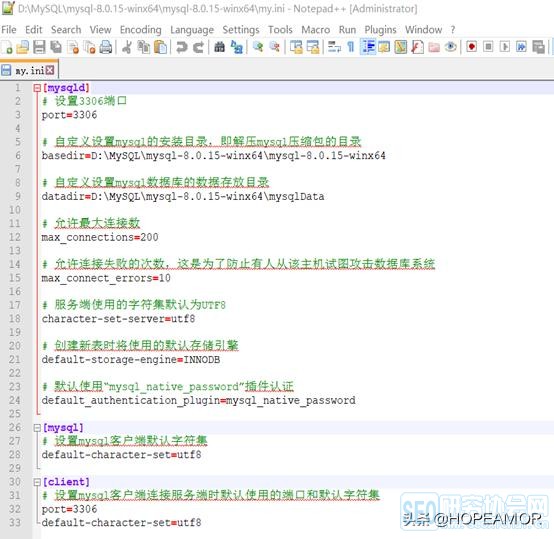Click the Zoom In icon

pyautogui.click(x=258, y=47)
